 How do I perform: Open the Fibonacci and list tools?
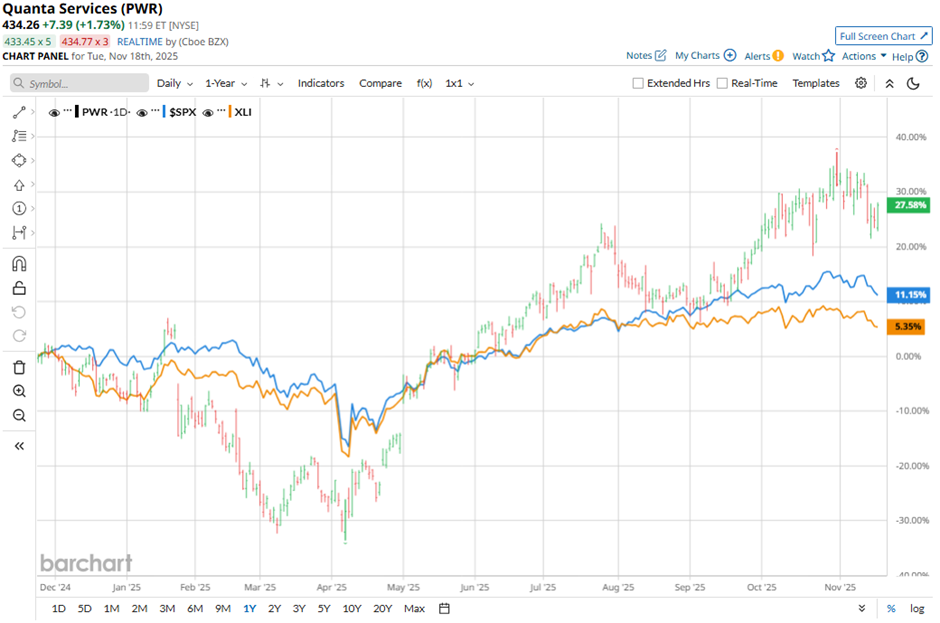tap(19, 136)
